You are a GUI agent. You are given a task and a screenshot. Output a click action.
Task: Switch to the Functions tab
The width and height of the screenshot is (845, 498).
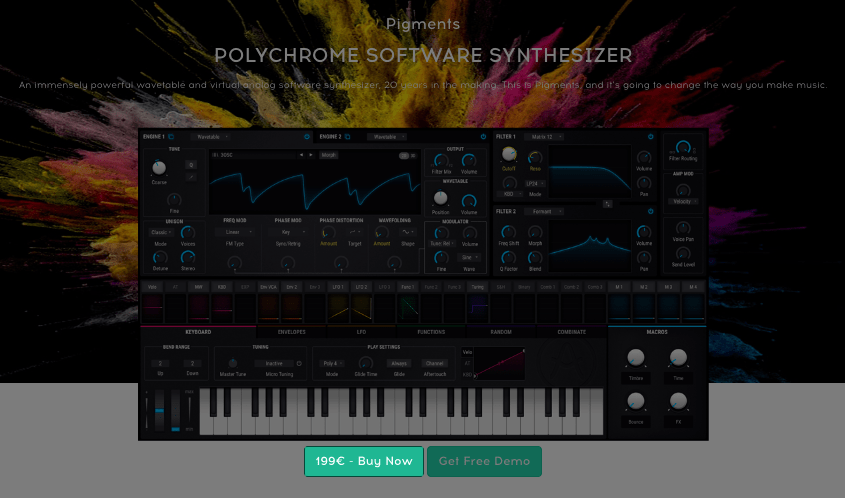431,332
